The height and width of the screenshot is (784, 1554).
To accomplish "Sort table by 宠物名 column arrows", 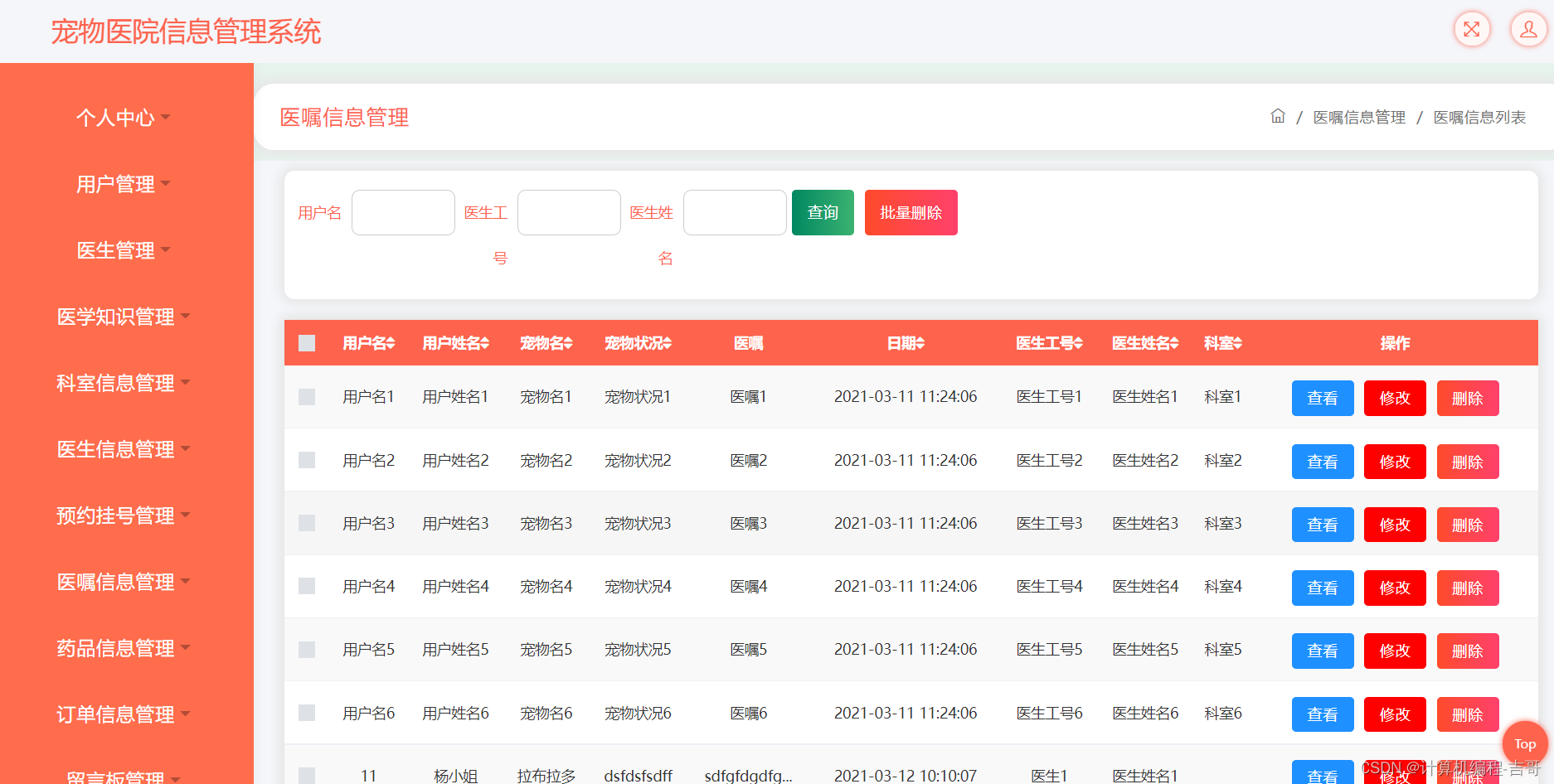I will (568, 343).
